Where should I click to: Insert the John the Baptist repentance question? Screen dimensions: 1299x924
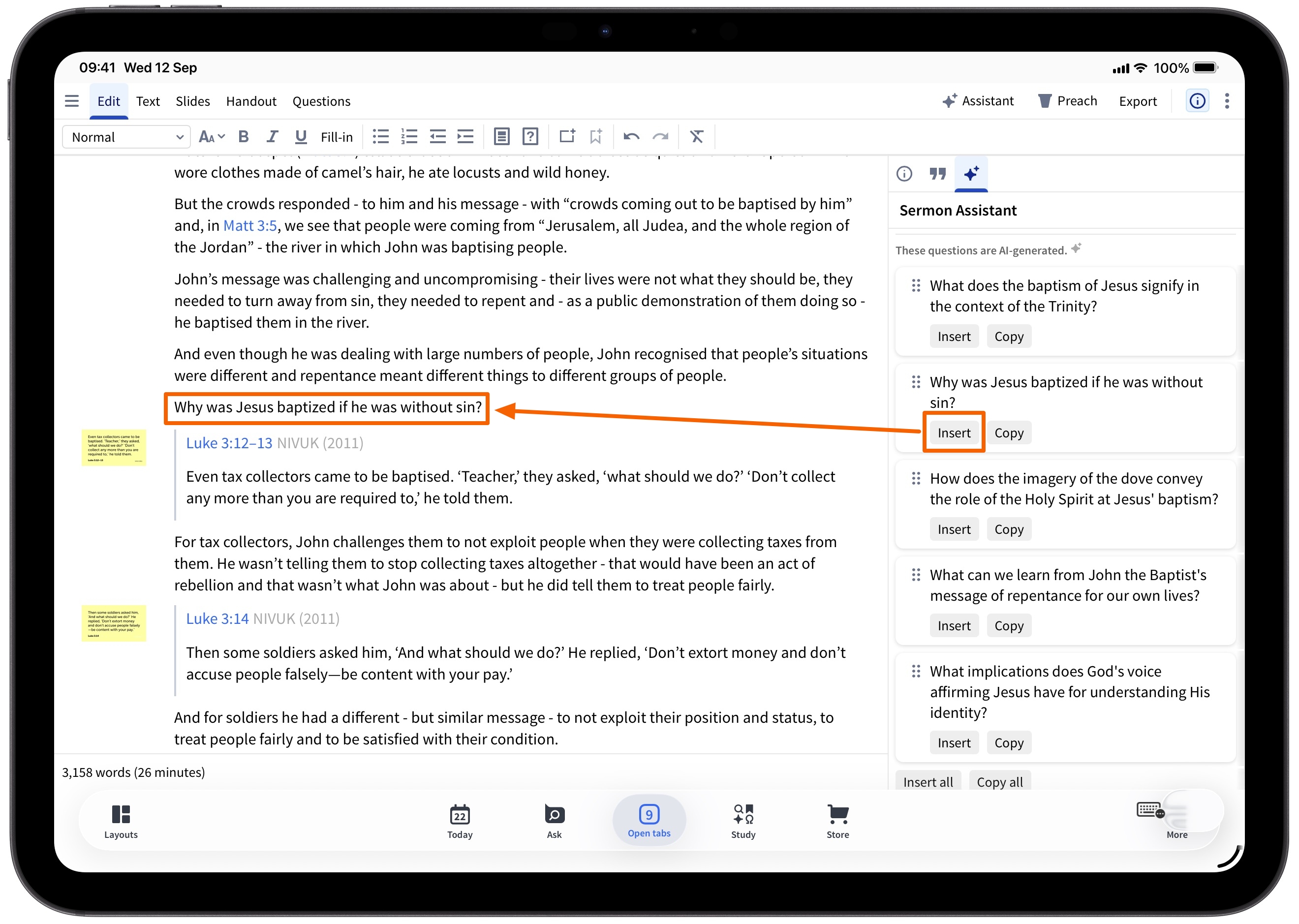[954, 626]
